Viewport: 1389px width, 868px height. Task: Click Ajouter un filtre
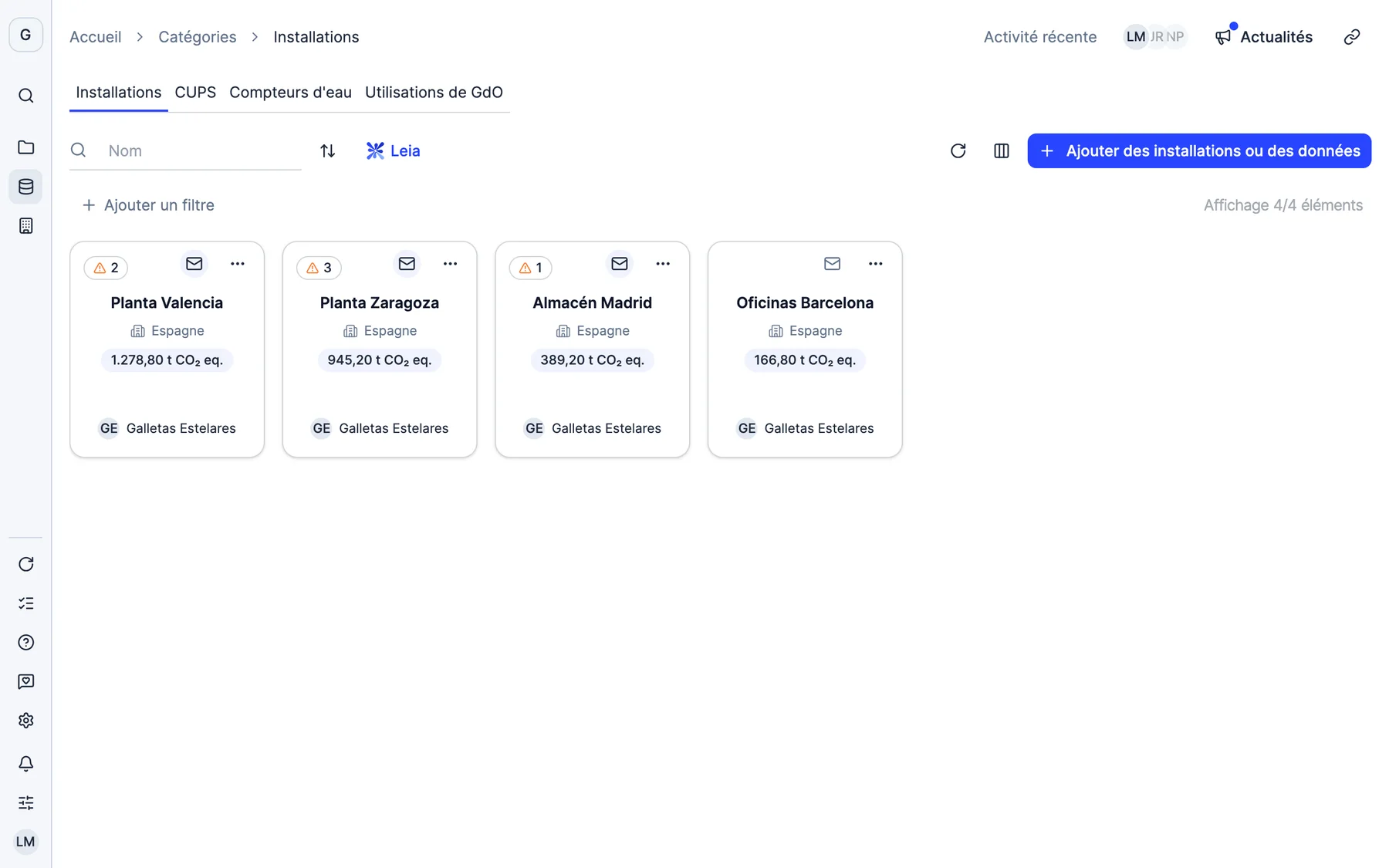pyautogui.click(x=148, y=205)
